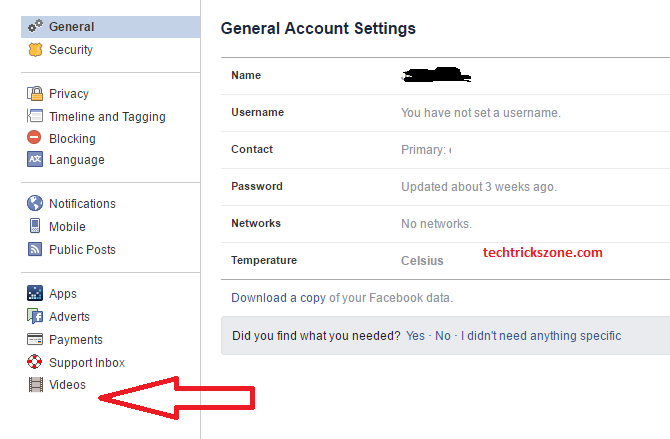Open the Adverts settings page
Screen dimensions: 670x439
click(x=69, y=316)
